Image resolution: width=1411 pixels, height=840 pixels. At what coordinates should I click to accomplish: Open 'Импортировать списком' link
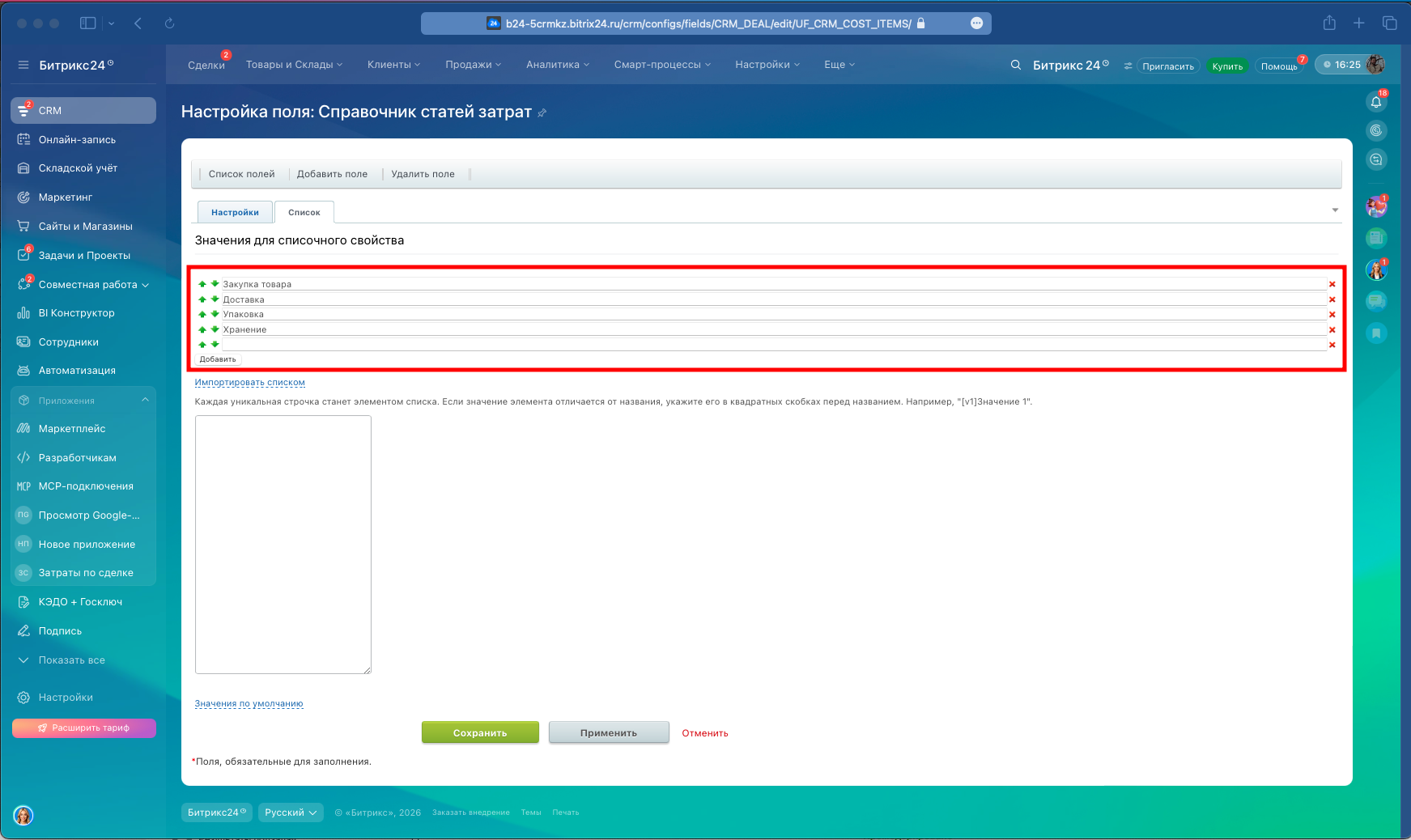pyautogui.click(x=249, y=383)
